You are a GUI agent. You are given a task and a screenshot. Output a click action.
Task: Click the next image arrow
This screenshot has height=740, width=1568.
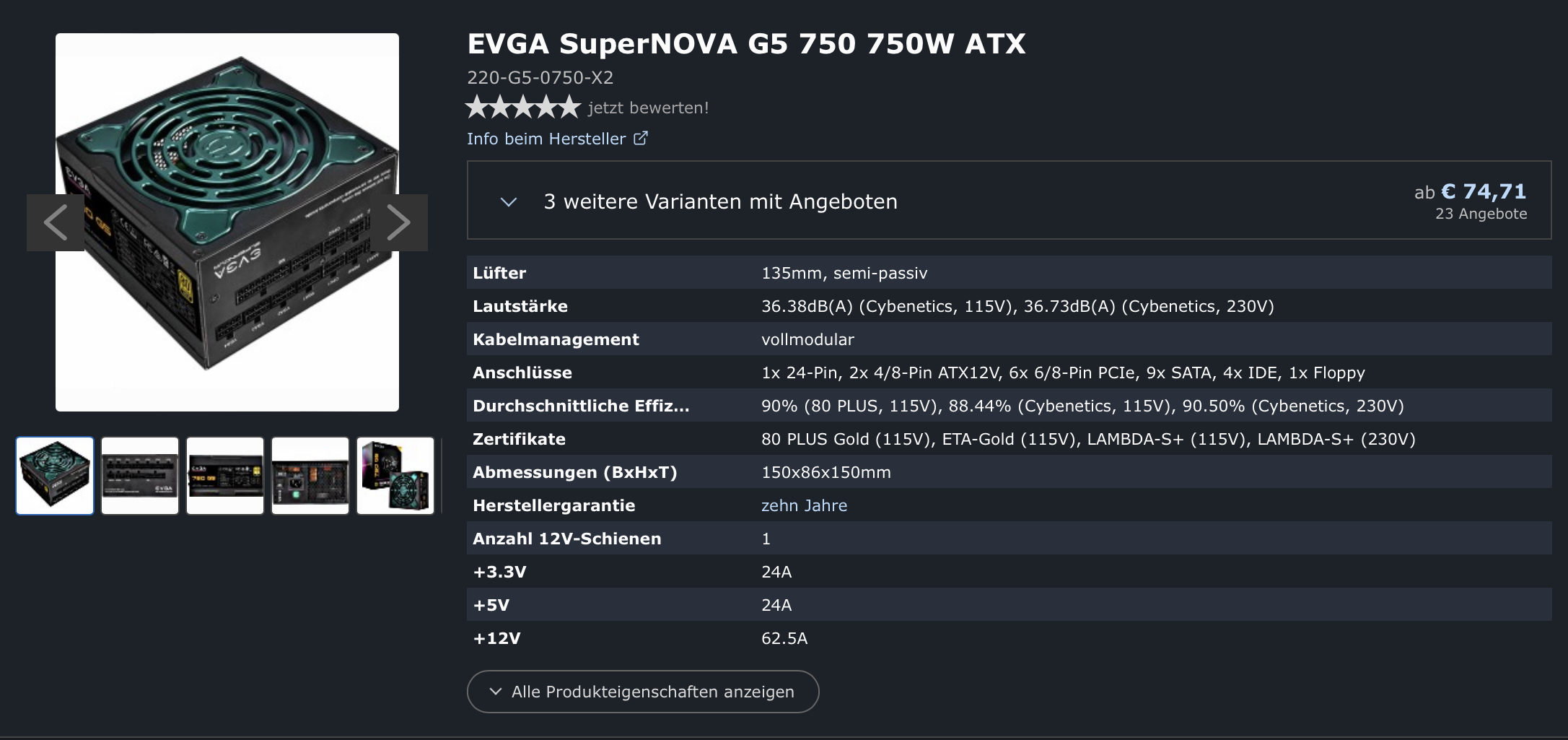tap(398, 222)
